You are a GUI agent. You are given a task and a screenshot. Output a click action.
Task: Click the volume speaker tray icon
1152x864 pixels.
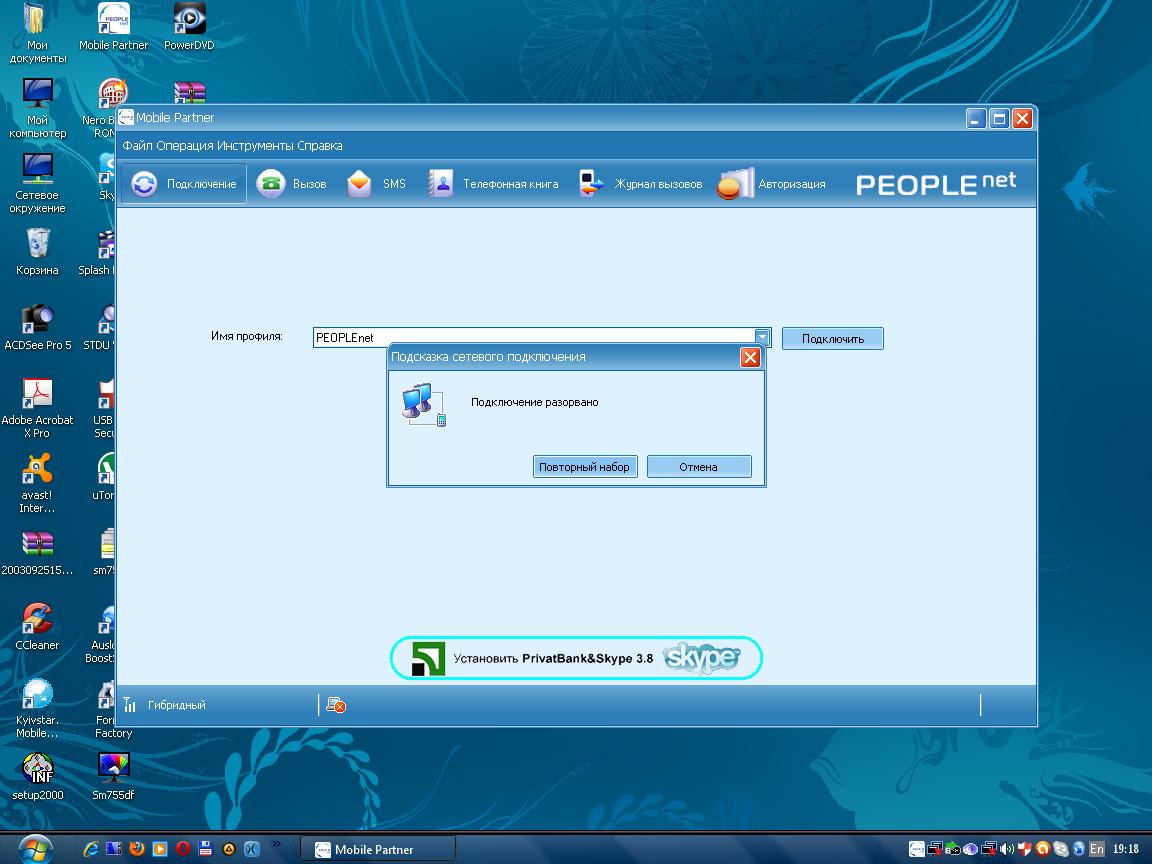pyautogui.click(x=1007, y=849)
